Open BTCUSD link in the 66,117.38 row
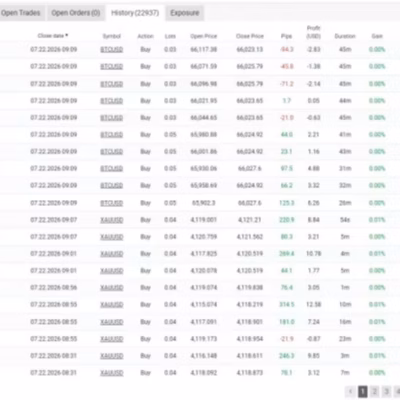Viewport: 400px width, 400px height. (x=112, y=50)
